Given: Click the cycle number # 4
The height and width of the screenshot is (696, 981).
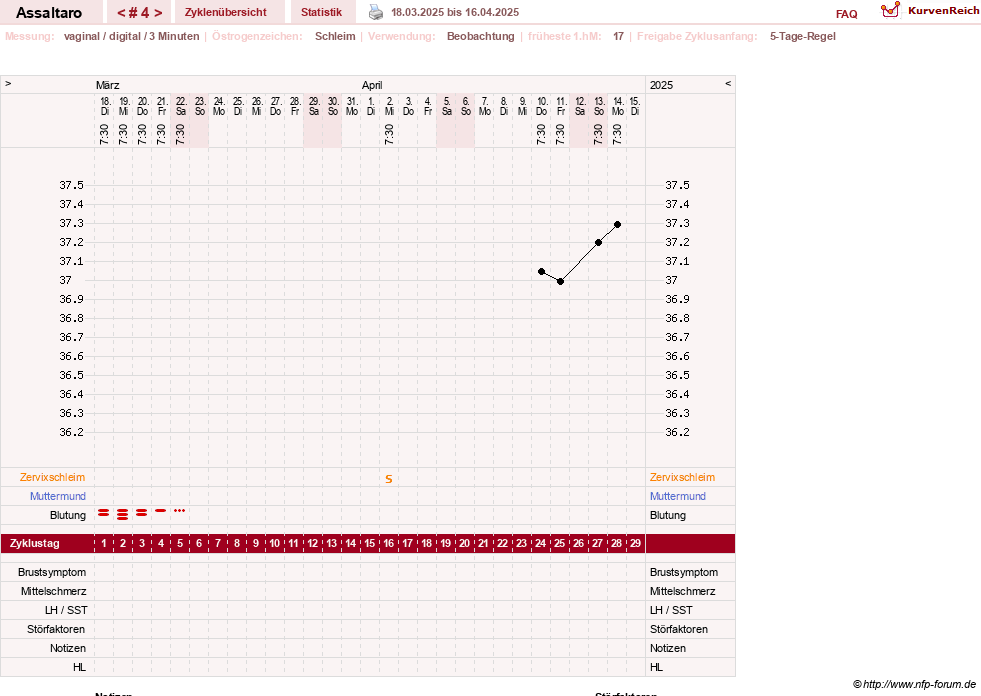Looking at the screenshot, I should click(x=140, y=13).
